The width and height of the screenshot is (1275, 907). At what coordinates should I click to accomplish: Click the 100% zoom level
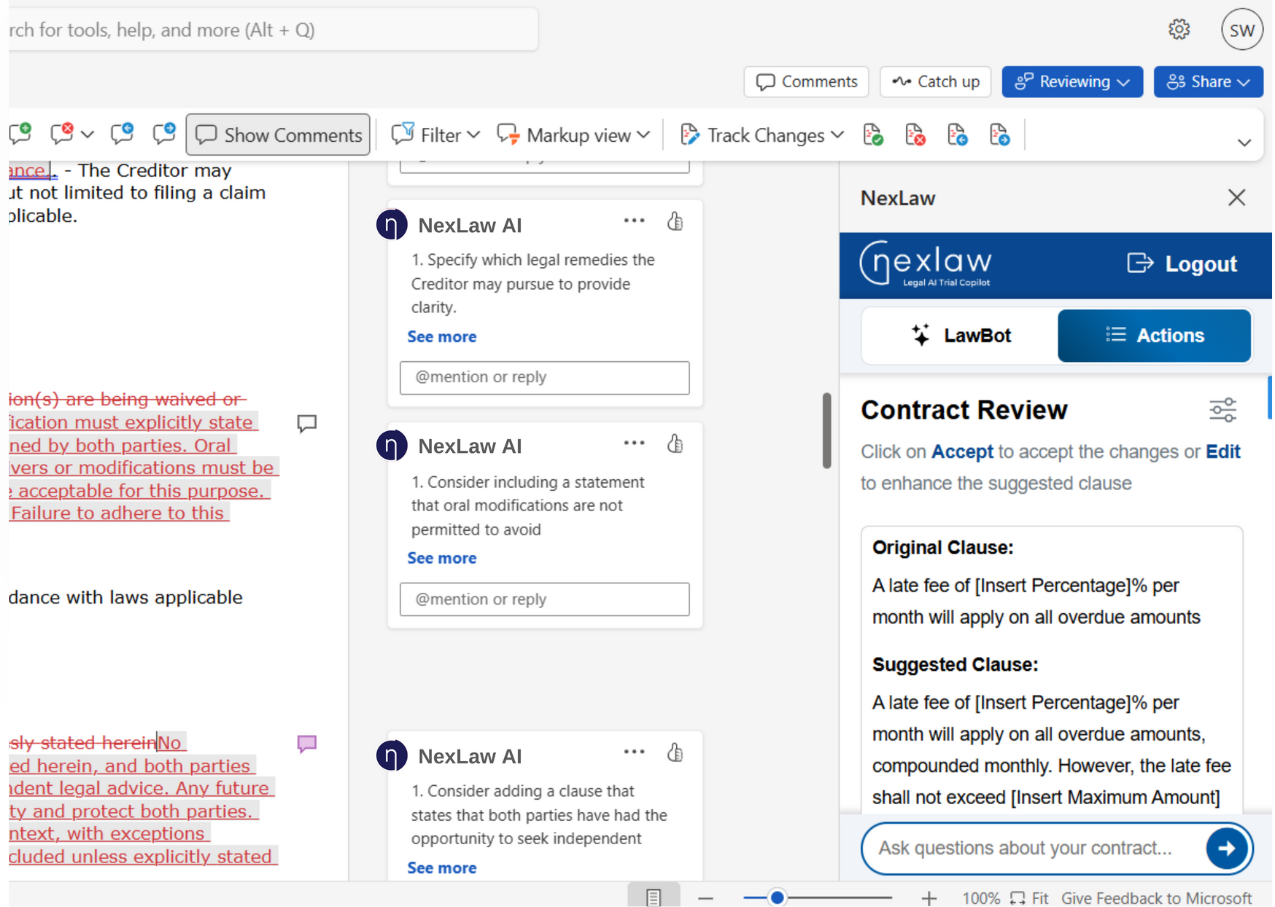click(x=981, y=898)
